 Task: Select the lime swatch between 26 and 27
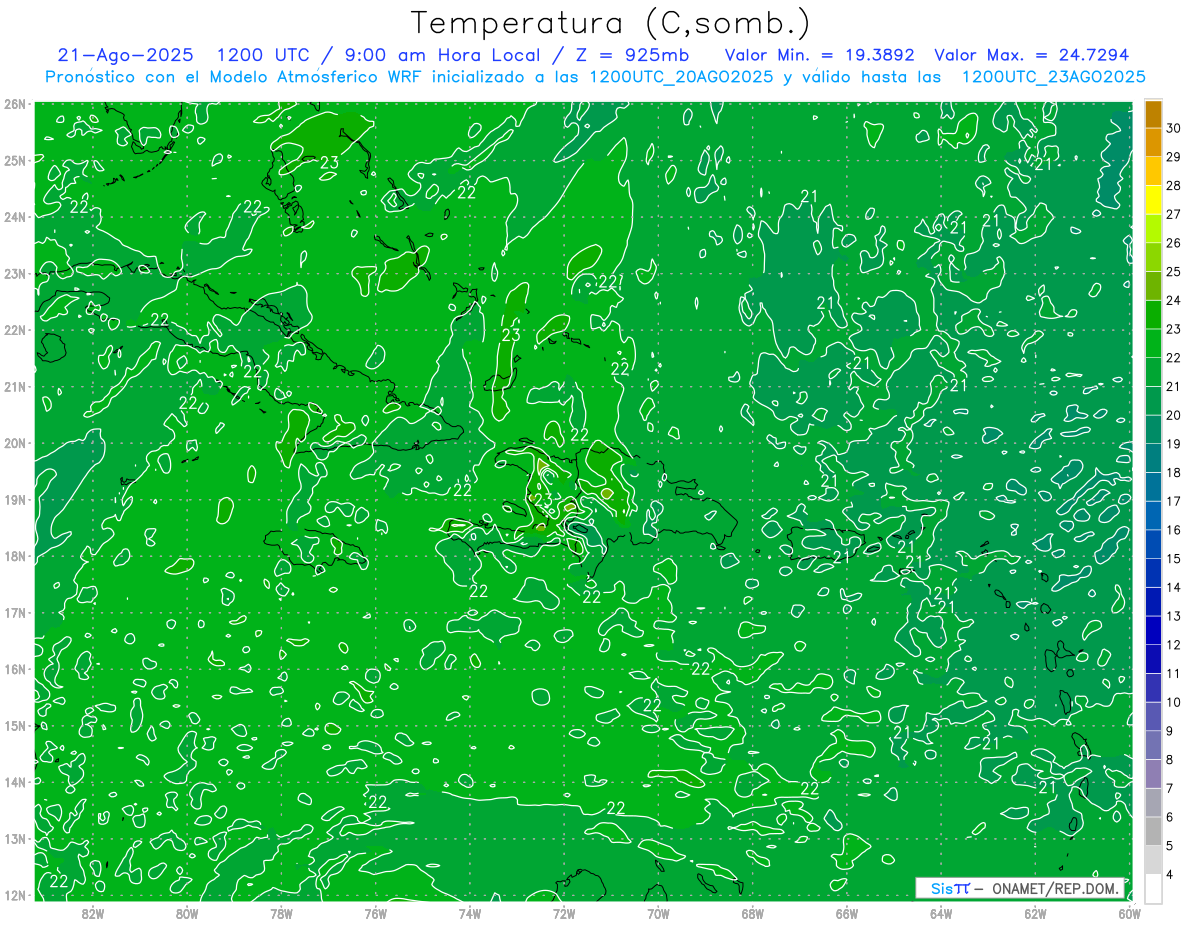point(1153,229)
